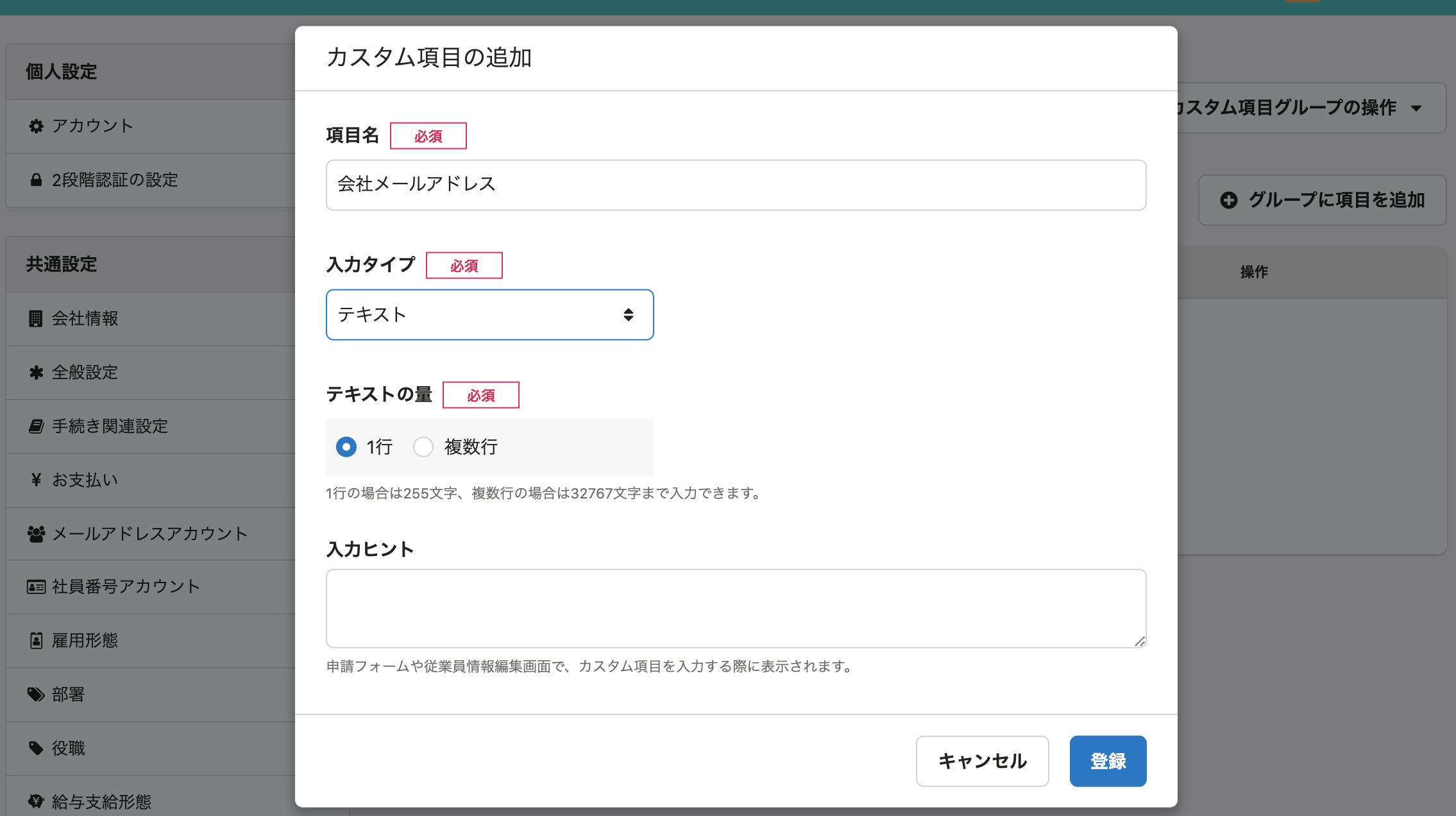
Task: Click the asterisk icon beside 全般設定
Action: 36,373
